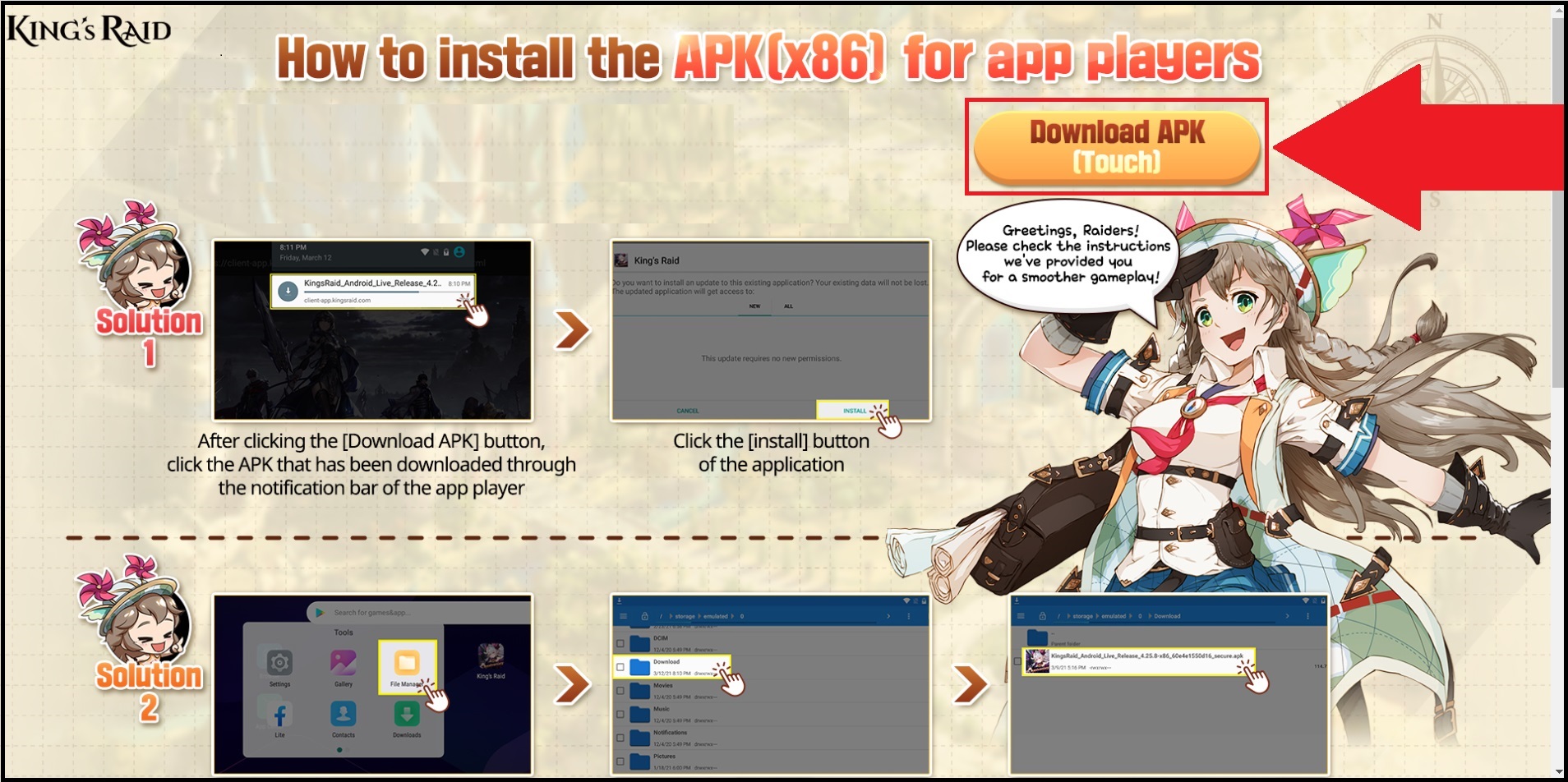Click the King's Raid icon in install dialog header
1568x782 pixels.
click(x=621, y=260)
